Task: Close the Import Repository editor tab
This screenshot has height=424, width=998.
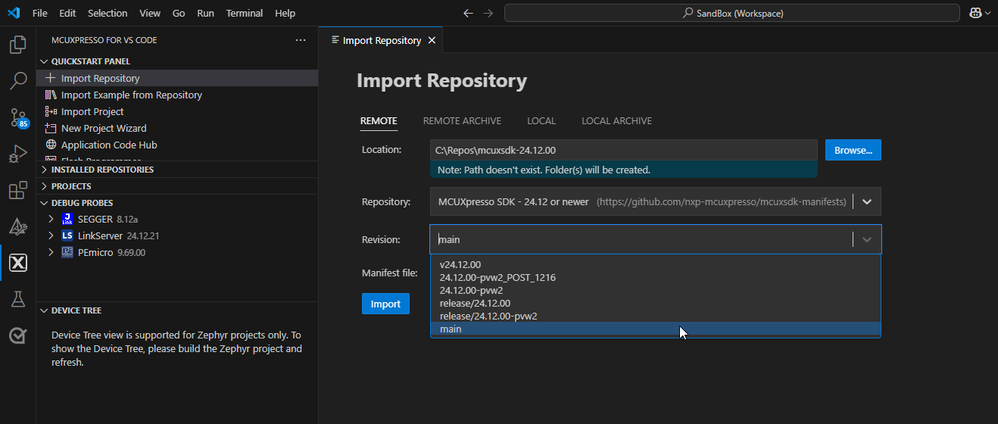Action: (x=432, y=41)
